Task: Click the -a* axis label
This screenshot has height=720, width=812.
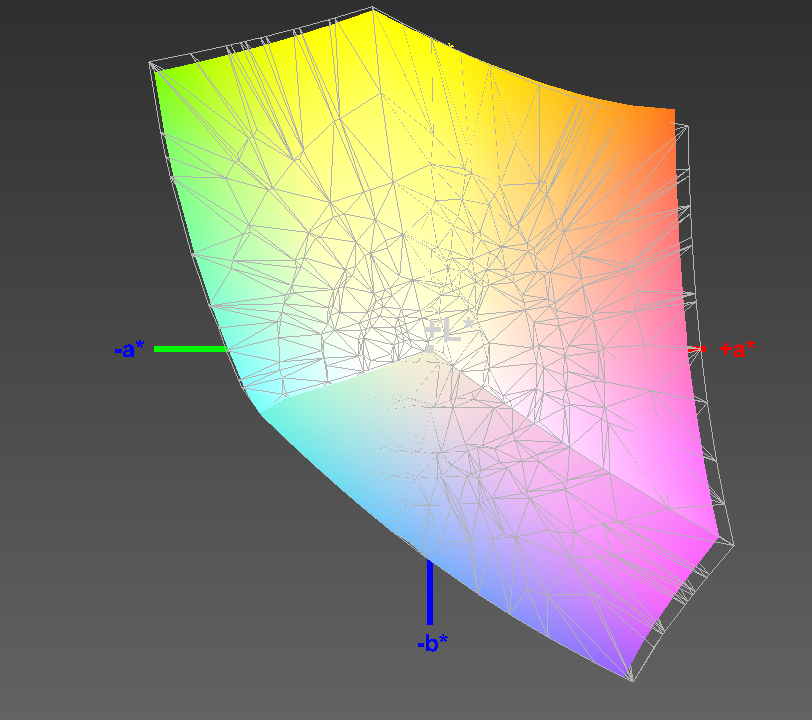Action: 129,350
